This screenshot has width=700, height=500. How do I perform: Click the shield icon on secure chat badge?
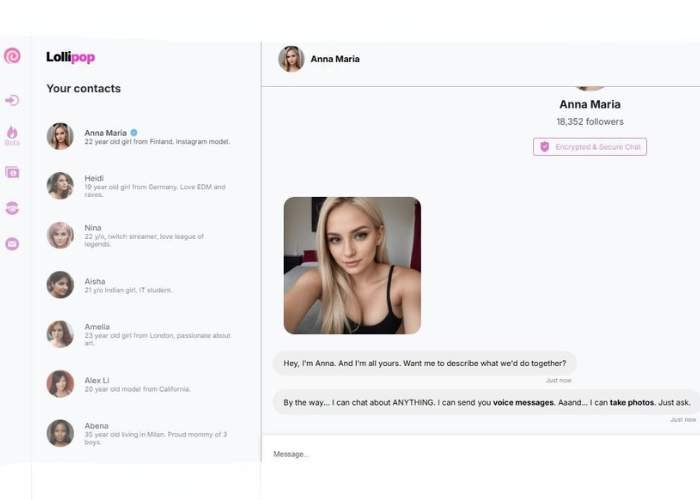[x=545, y=146]
